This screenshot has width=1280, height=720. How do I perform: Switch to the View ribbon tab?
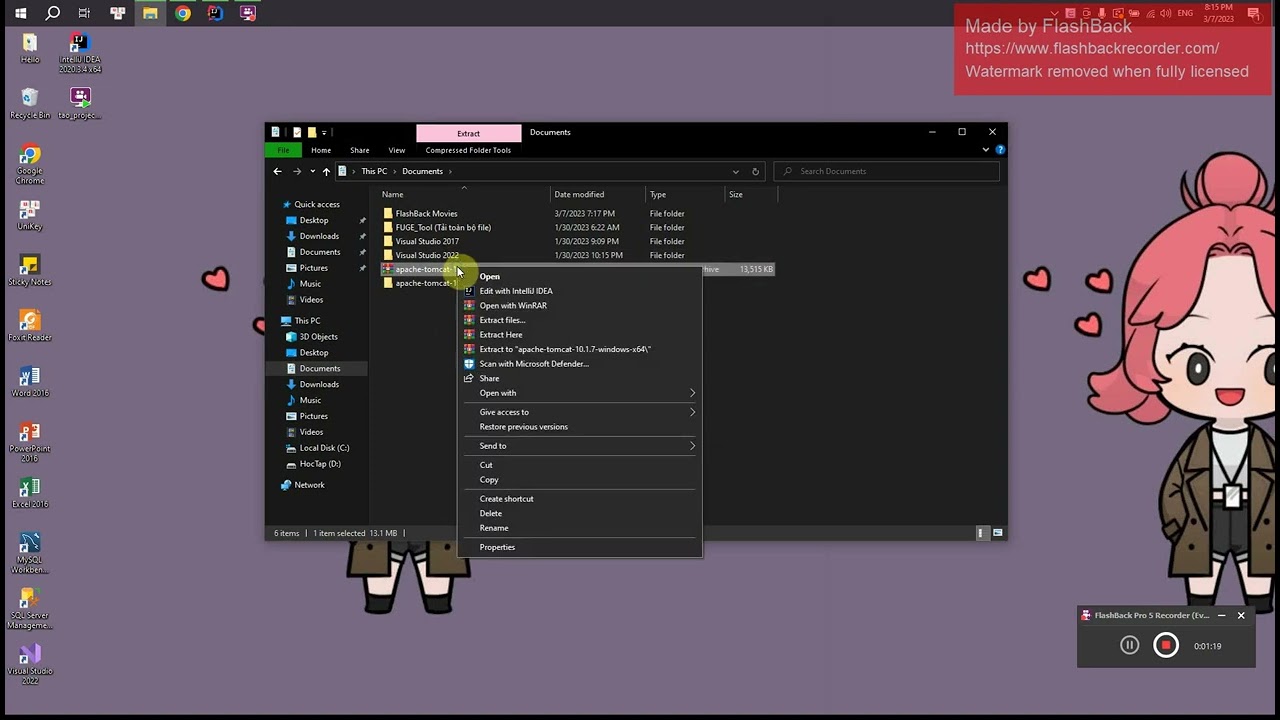tap(397, 150)
